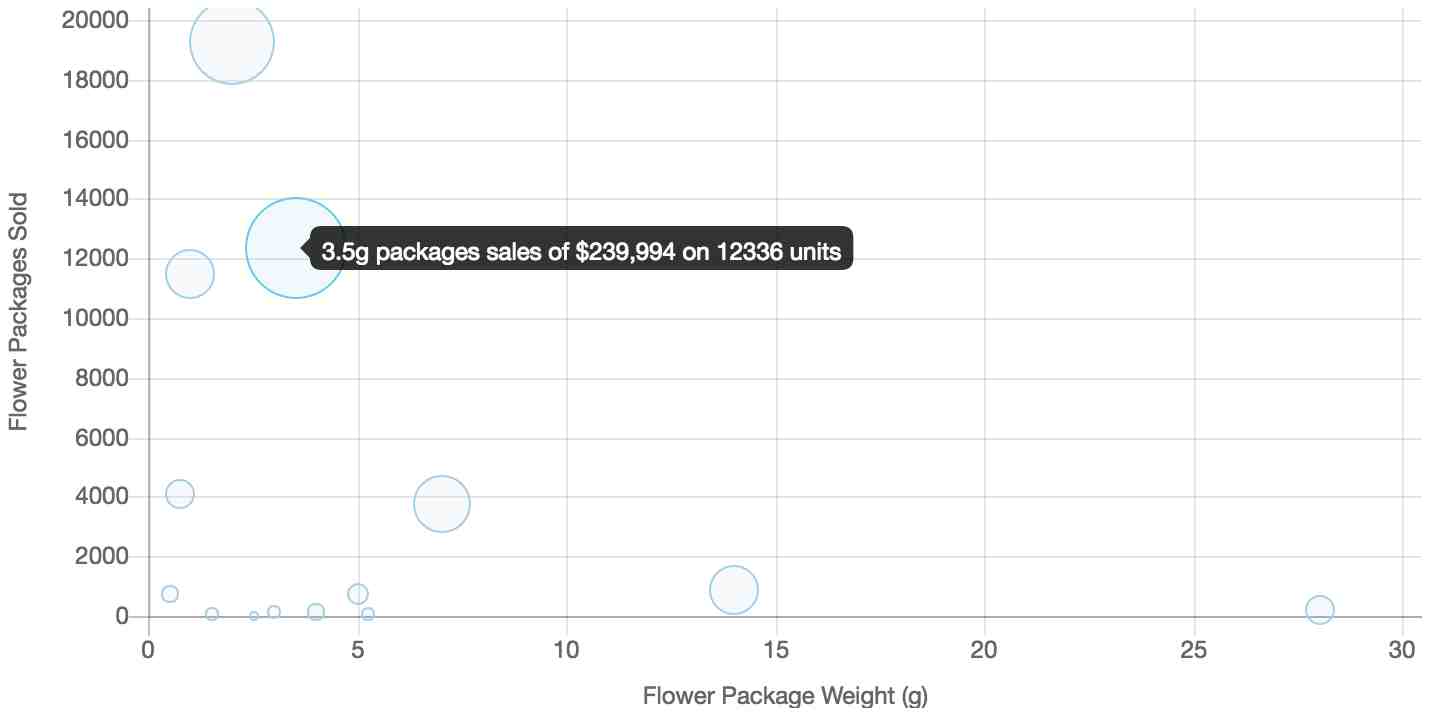Image resolution: width=1432 pixels, height=720 pixels.
Task: Click the 1.5g bubble on the baseline
Action: tap(212, 614)
